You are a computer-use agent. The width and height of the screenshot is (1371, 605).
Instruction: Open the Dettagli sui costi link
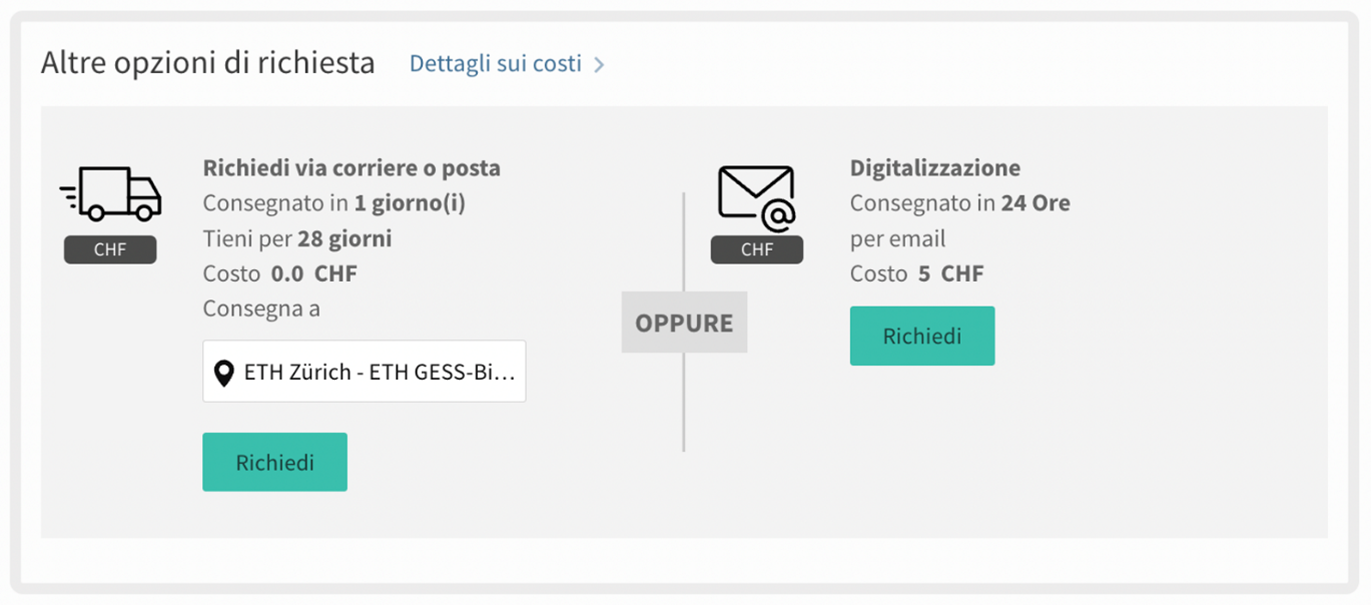coord(495,64)
